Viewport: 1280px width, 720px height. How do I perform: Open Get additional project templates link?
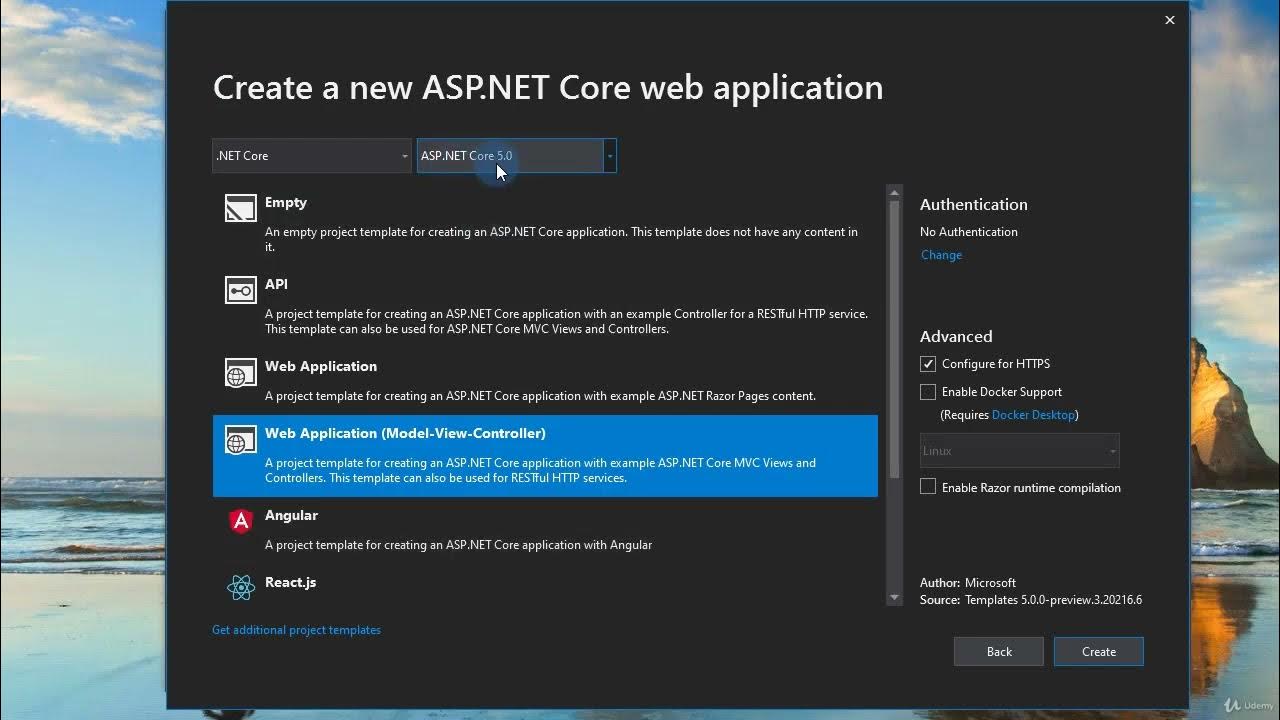[x=296, y=630]
